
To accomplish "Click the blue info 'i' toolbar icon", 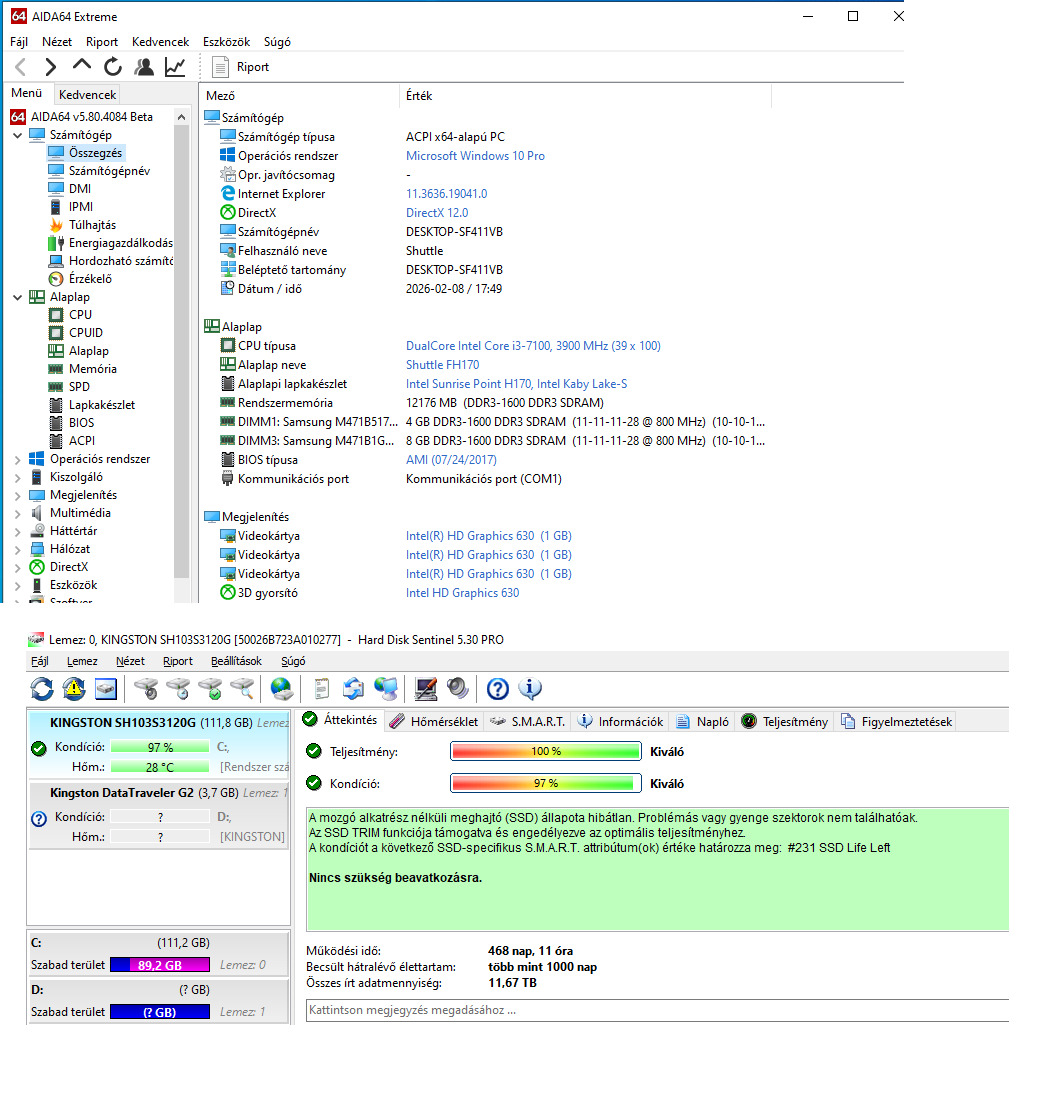I will [x=529, y=689].
